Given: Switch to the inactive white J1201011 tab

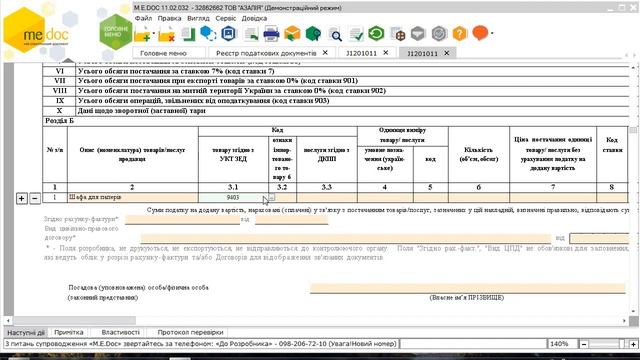Looking at the screenshot, I should (361, 53).
